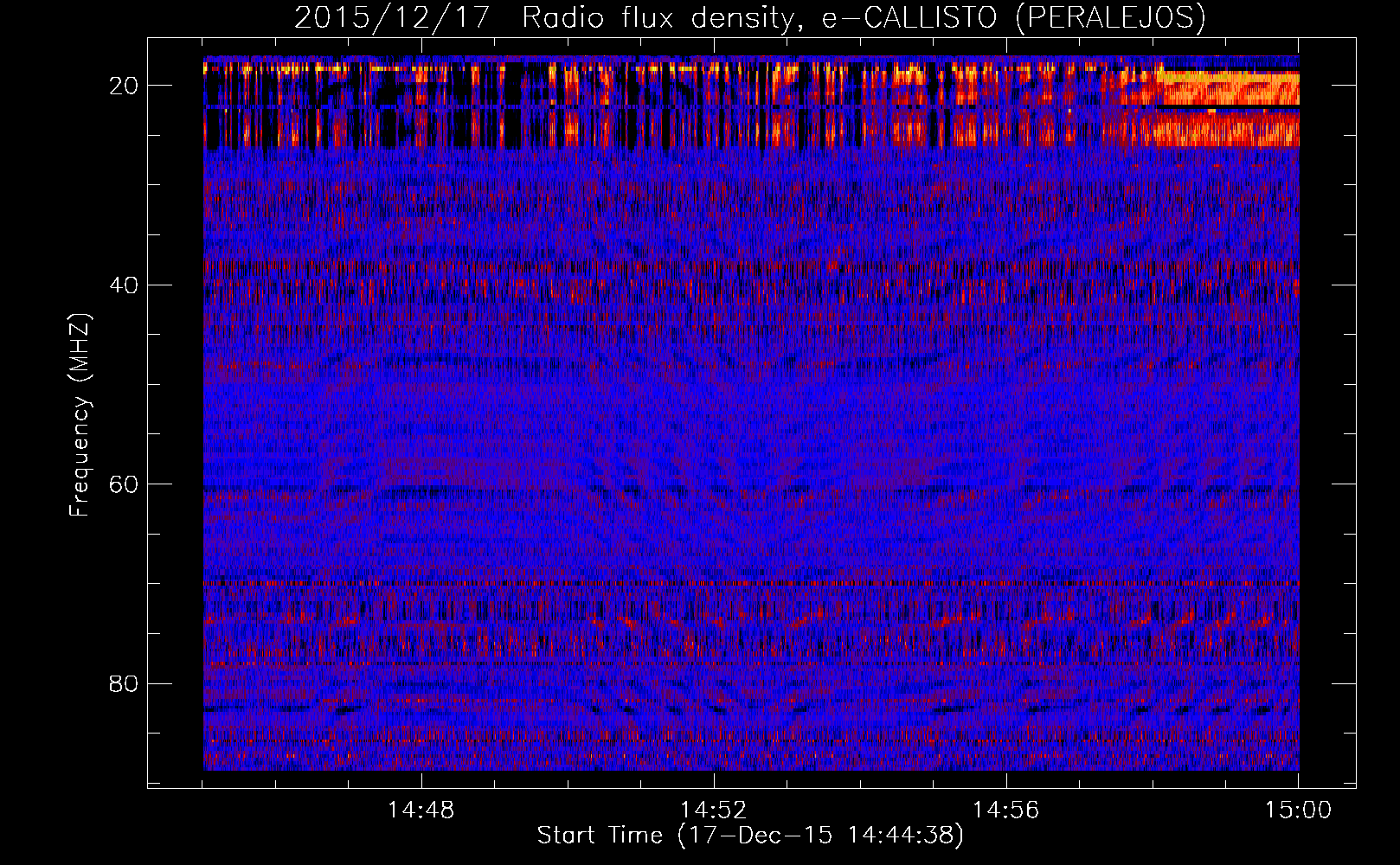Click the spectrogram at 14:48 and 40 MHz
The width and height of the screenshot is (1400, 865).
coord(421,285)
